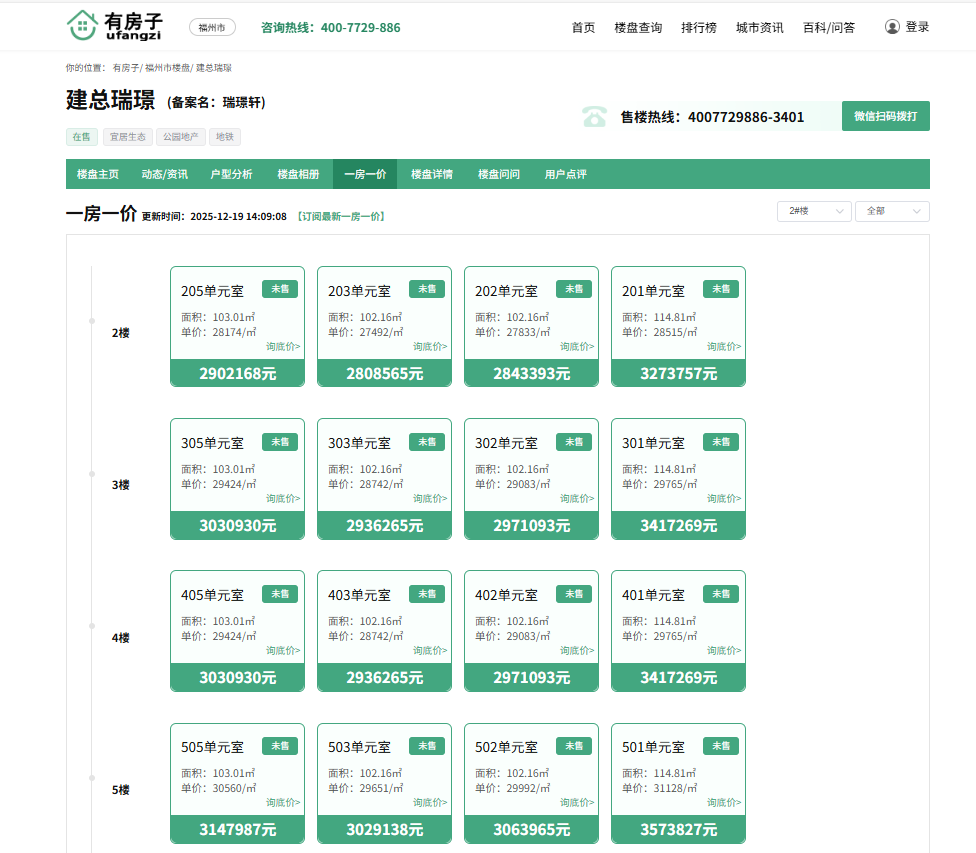Click the 3273757元 price bar for unit 201
976x853 pixels.
click(678, 374)
